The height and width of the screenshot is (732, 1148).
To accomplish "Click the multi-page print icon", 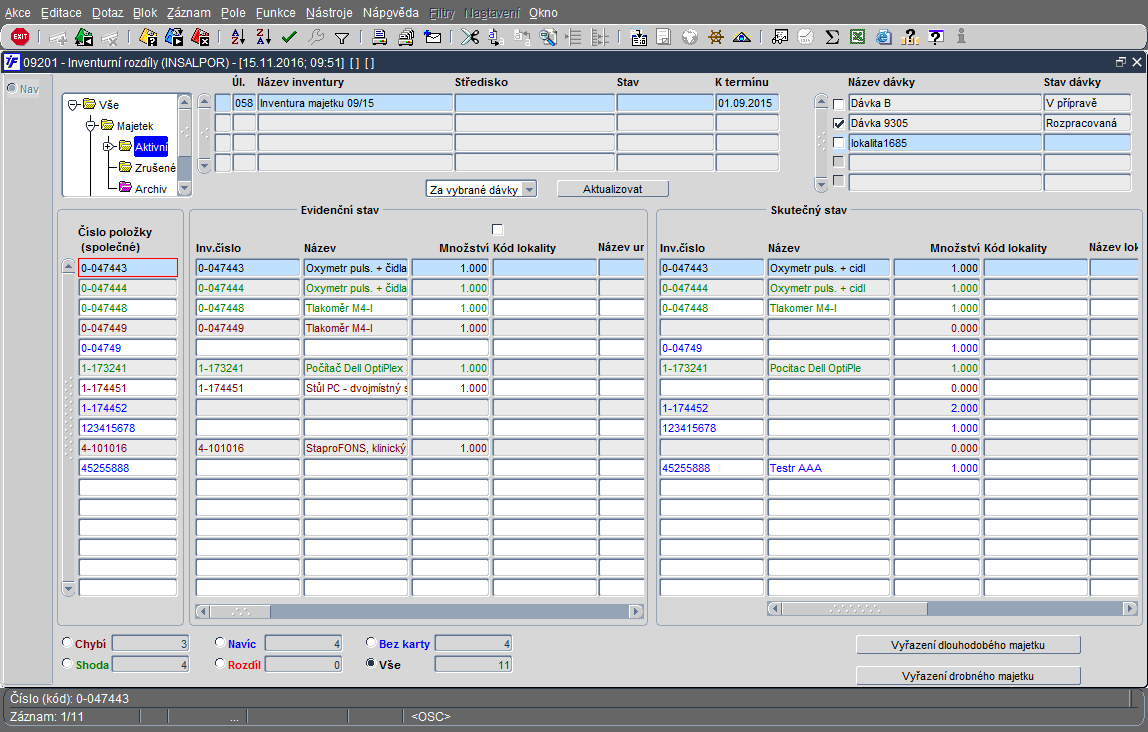I will (406, 37).
